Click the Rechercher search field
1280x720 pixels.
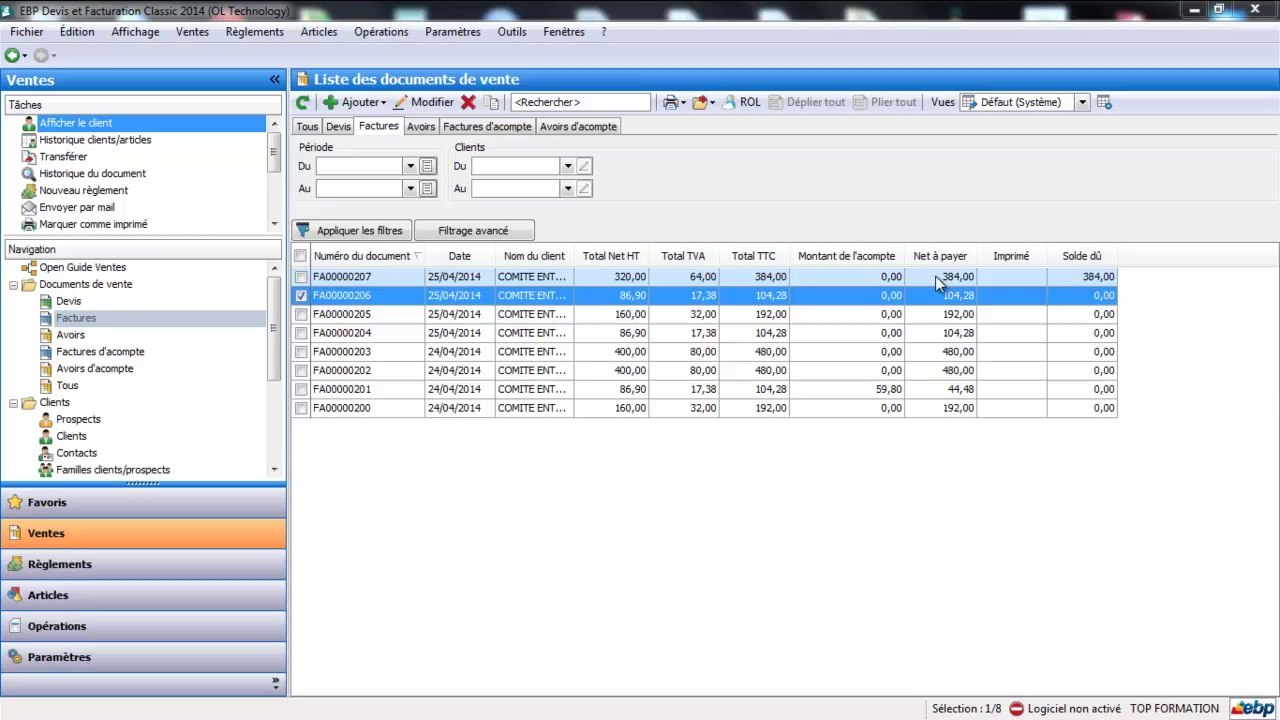pyautogui.click(x=580, y=102)
